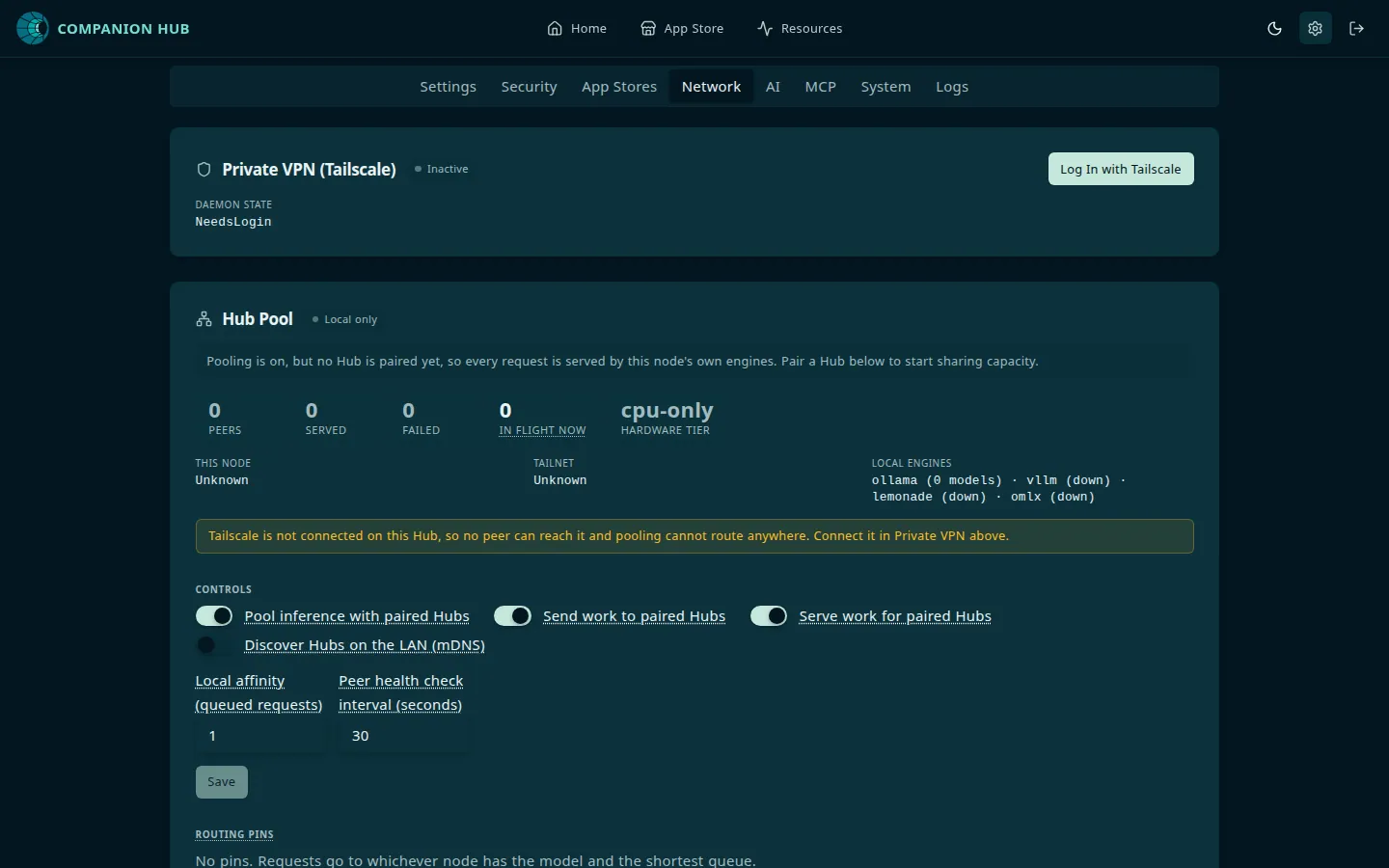Click Log In with Tailscale
1389x868 pixels.
pyautogui.click(x=1121, y=169)
